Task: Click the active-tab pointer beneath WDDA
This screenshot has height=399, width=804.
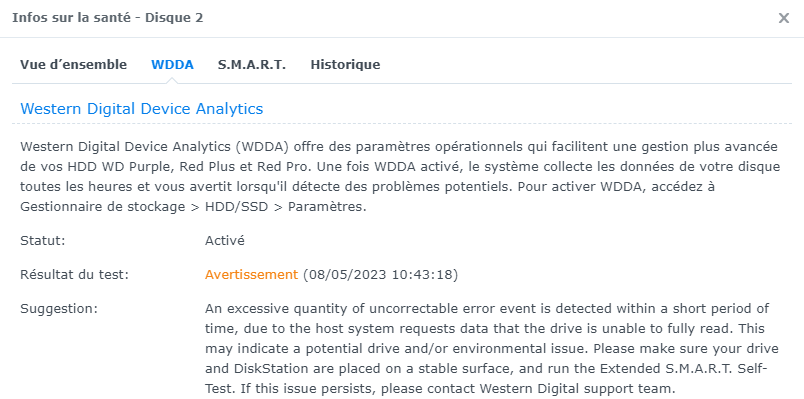Action: click(x=172, y=80)
